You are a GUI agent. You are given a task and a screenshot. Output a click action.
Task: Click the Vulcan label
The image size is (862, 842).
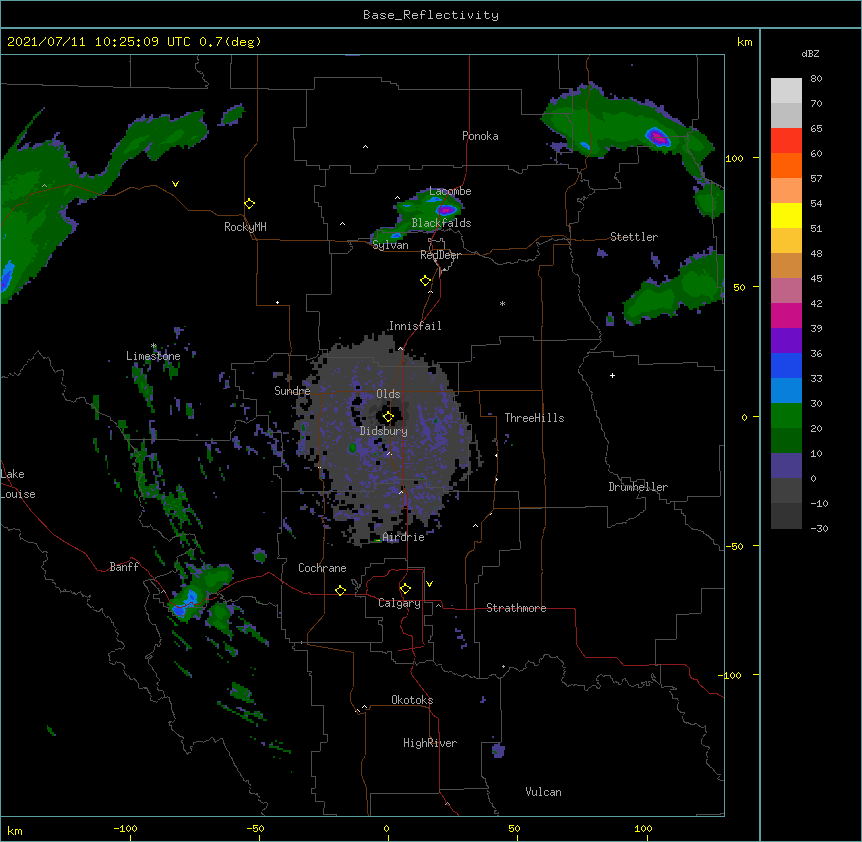543,792
